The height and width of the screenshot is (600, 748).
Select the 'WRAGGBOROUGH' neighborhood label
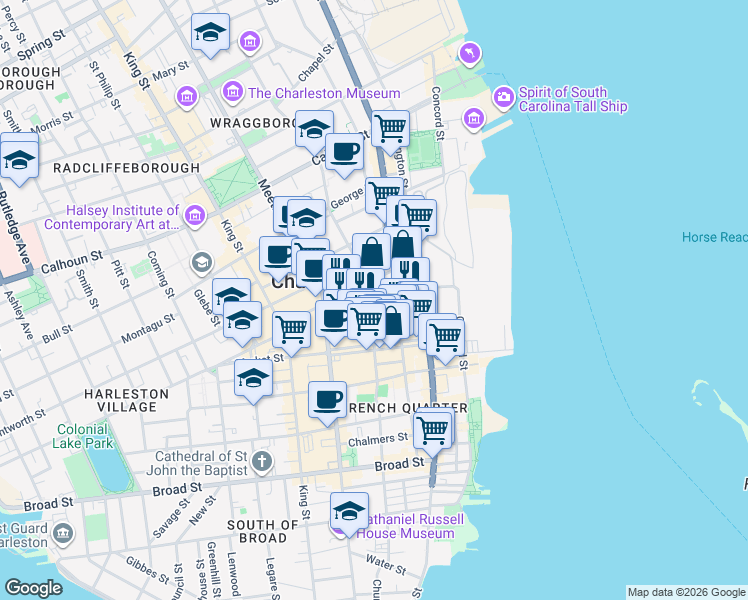[x=253, y=123]
